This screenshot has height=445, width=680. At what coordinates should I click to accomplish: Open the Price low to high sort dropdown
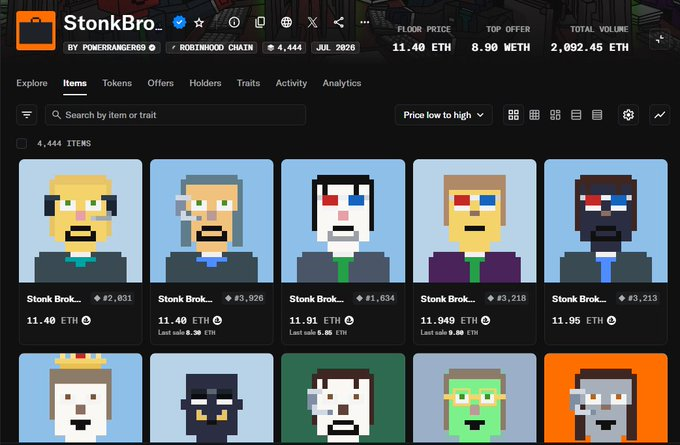click(444, 115)
